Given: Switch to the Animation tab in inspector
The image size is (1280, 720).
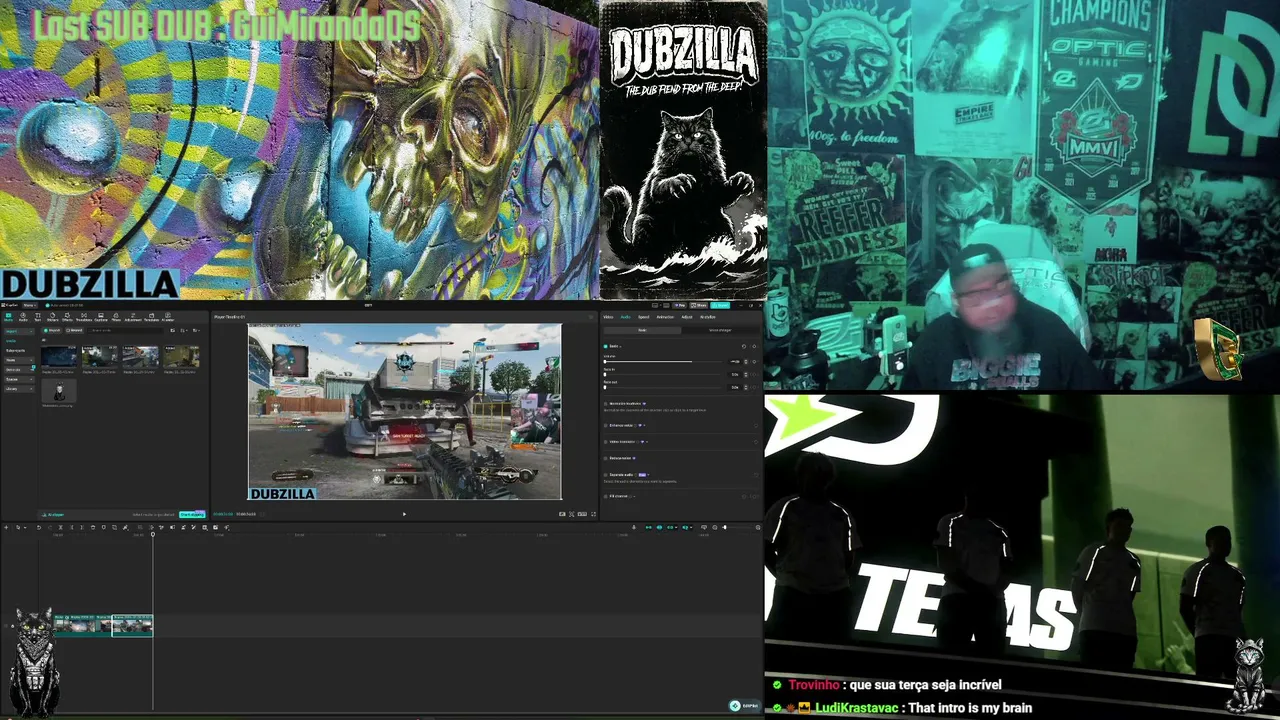Looking at the screenshot, I should [x=665, y=317].
